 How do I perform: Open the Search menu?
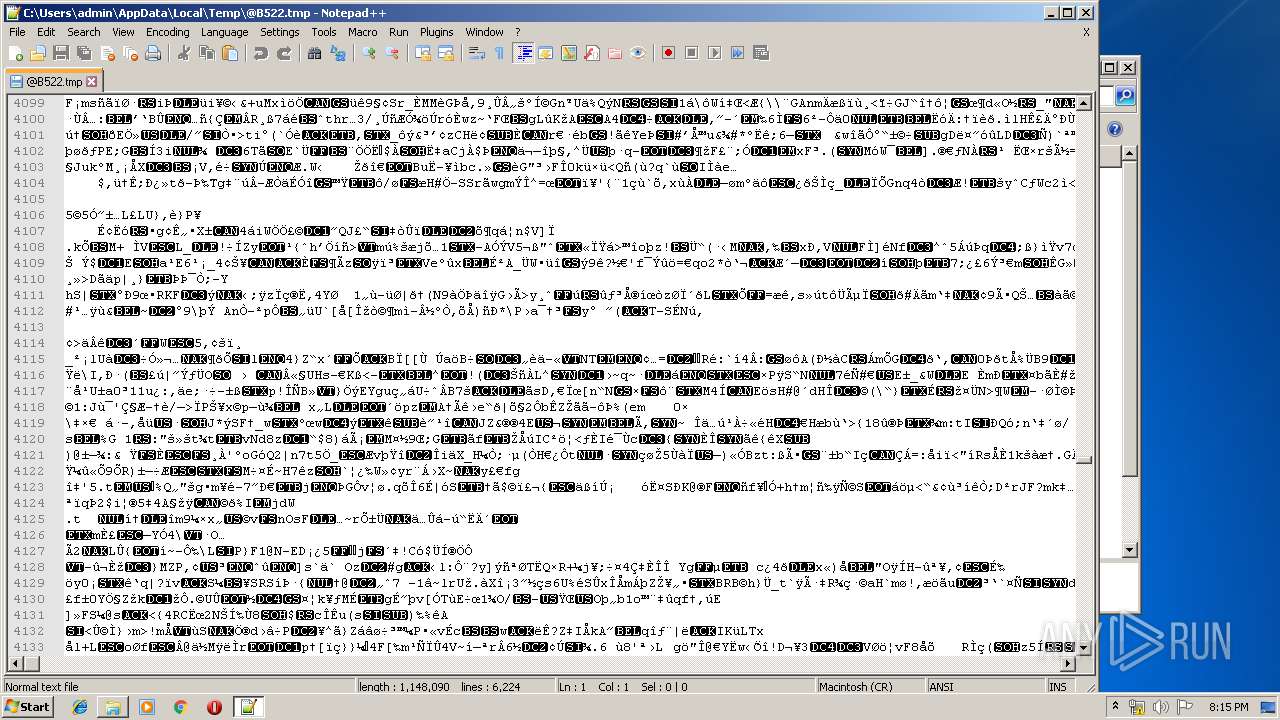[84, 32]
